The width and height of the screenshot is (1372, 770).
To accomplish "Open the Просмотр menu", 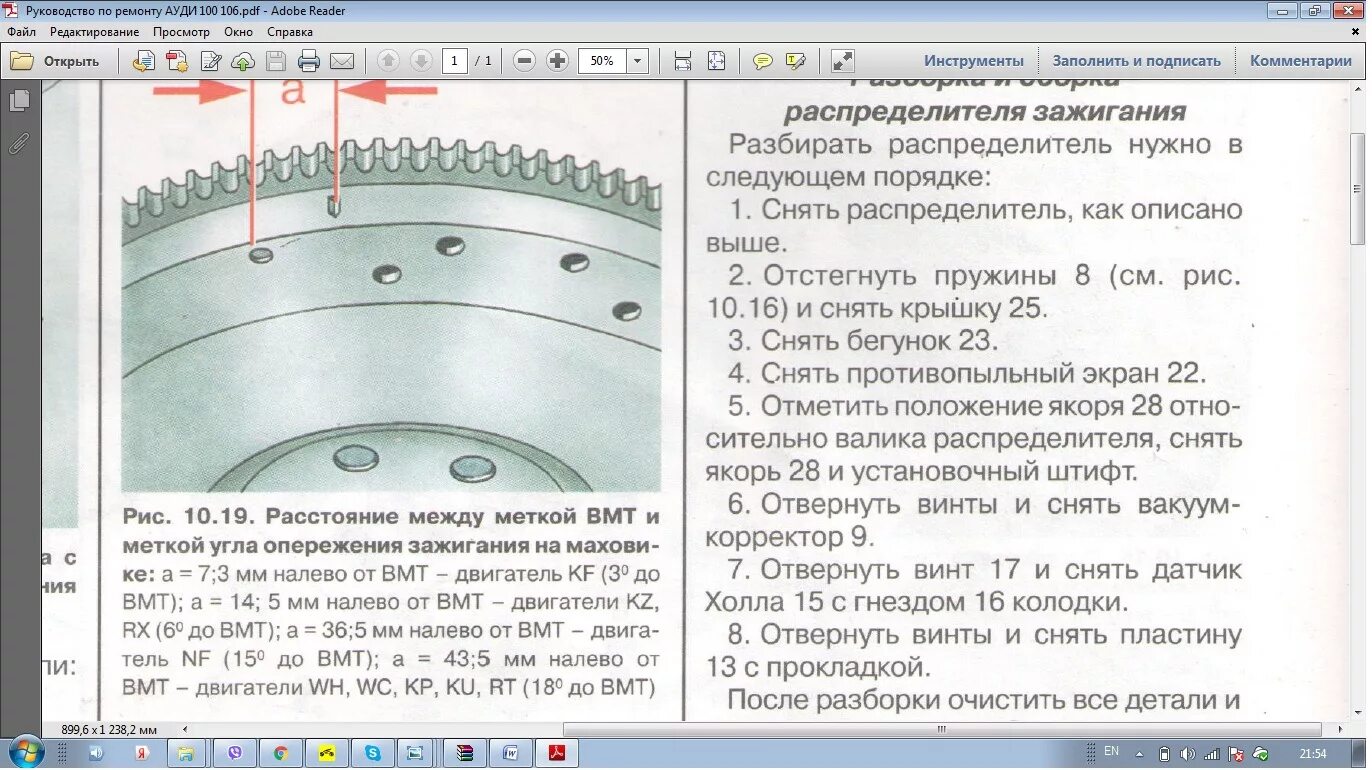I will click(181, 32).
